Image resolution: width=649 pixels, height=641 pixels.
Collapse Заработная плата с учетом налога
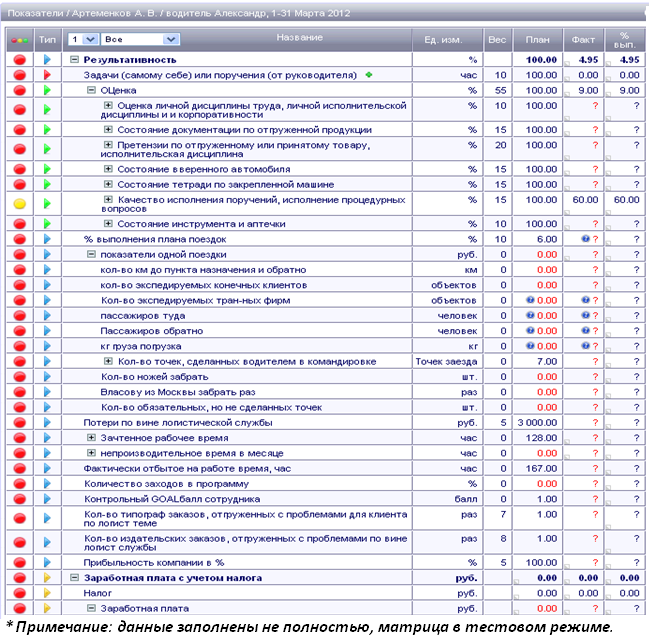click(x=74, y=578)
